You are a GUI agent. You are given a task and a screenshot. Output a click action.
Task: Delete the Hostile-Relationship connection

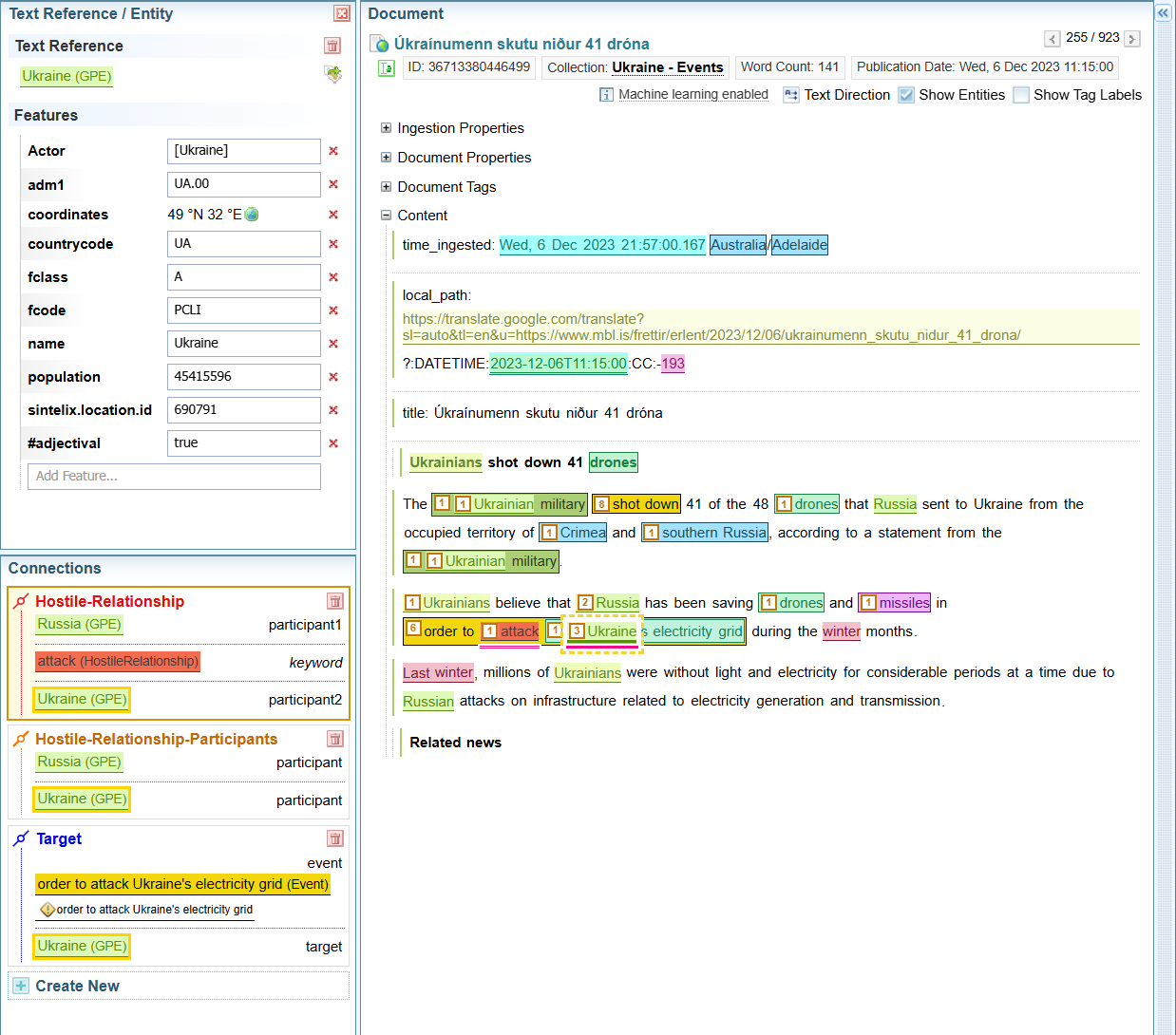(x=334, y=601)
